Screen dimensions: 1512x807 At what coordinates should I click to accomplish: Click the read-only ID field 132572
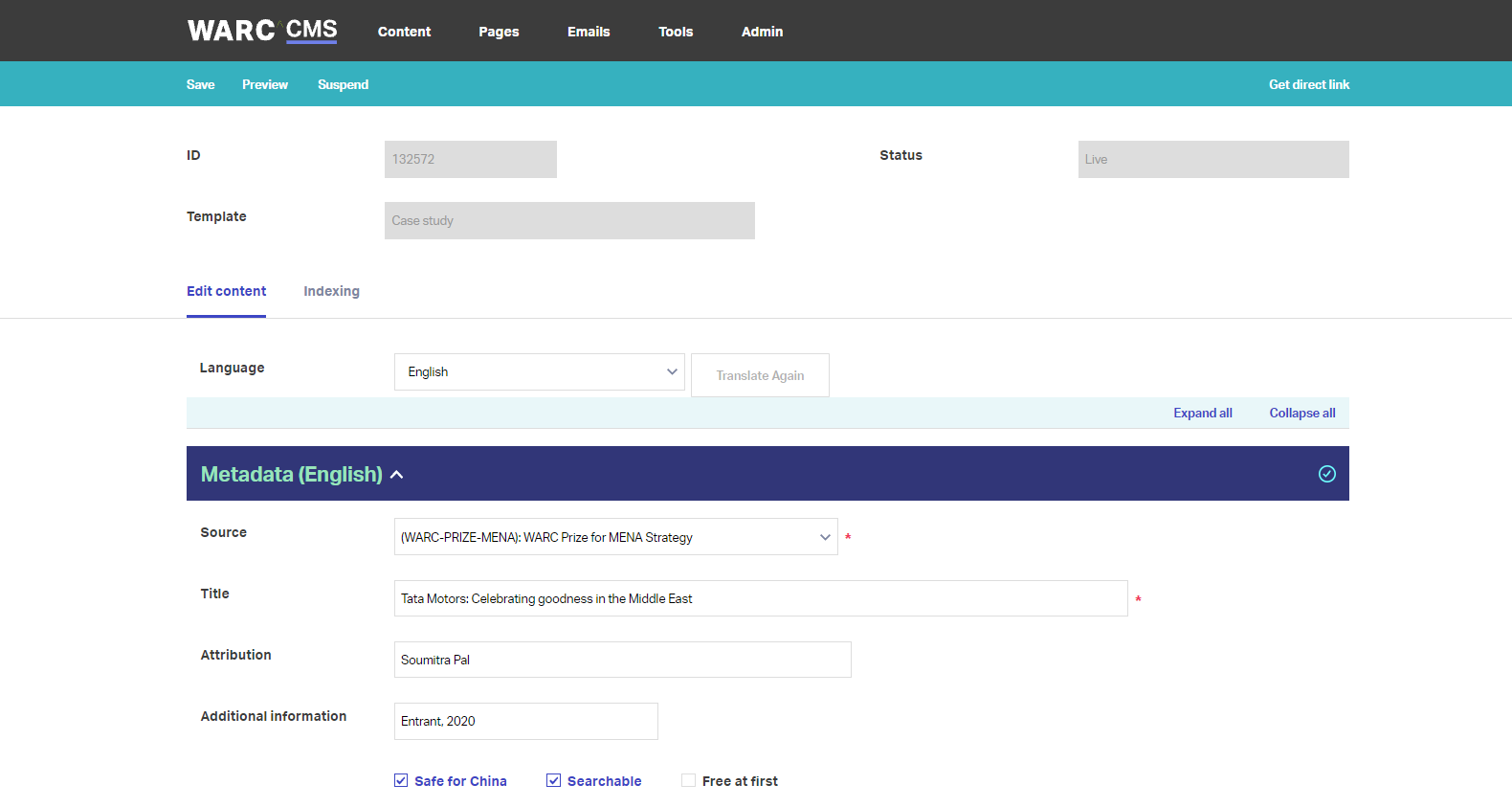tap(471, 159)
